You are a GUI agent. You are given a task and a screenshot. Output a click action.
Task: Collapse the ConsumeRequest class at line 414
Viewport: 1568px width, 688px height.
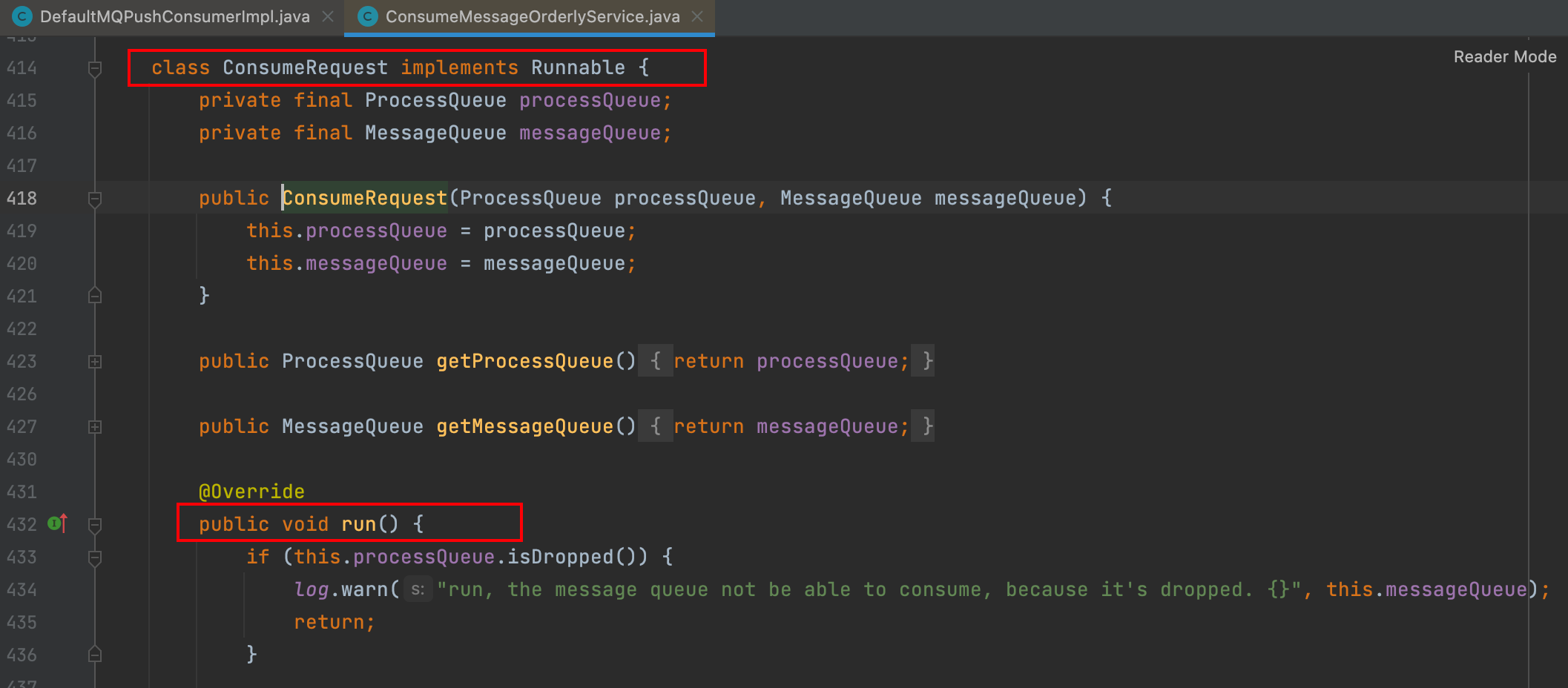pos(95,69)
